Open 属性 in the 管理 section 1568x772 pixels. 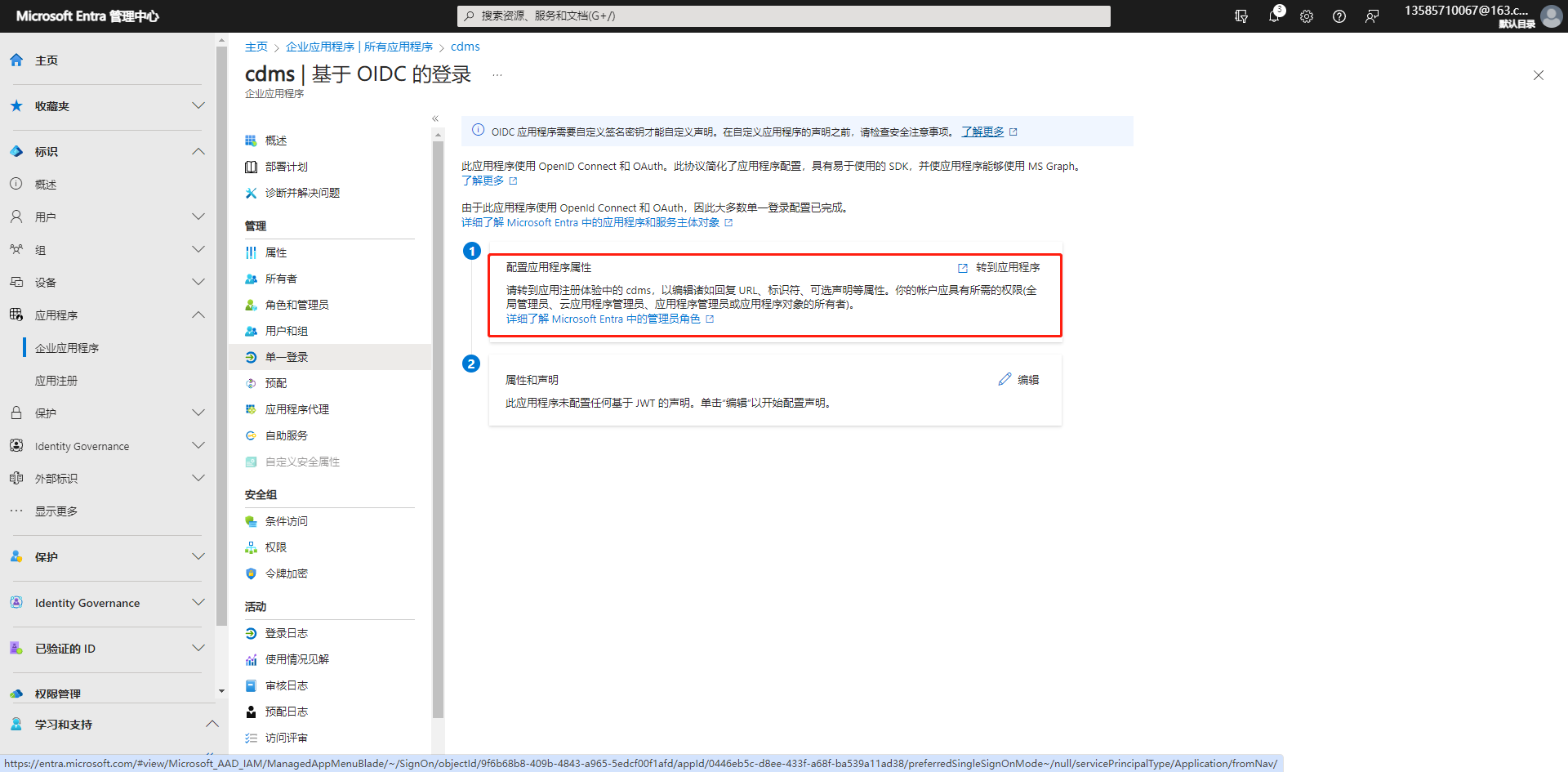point(275,252)
